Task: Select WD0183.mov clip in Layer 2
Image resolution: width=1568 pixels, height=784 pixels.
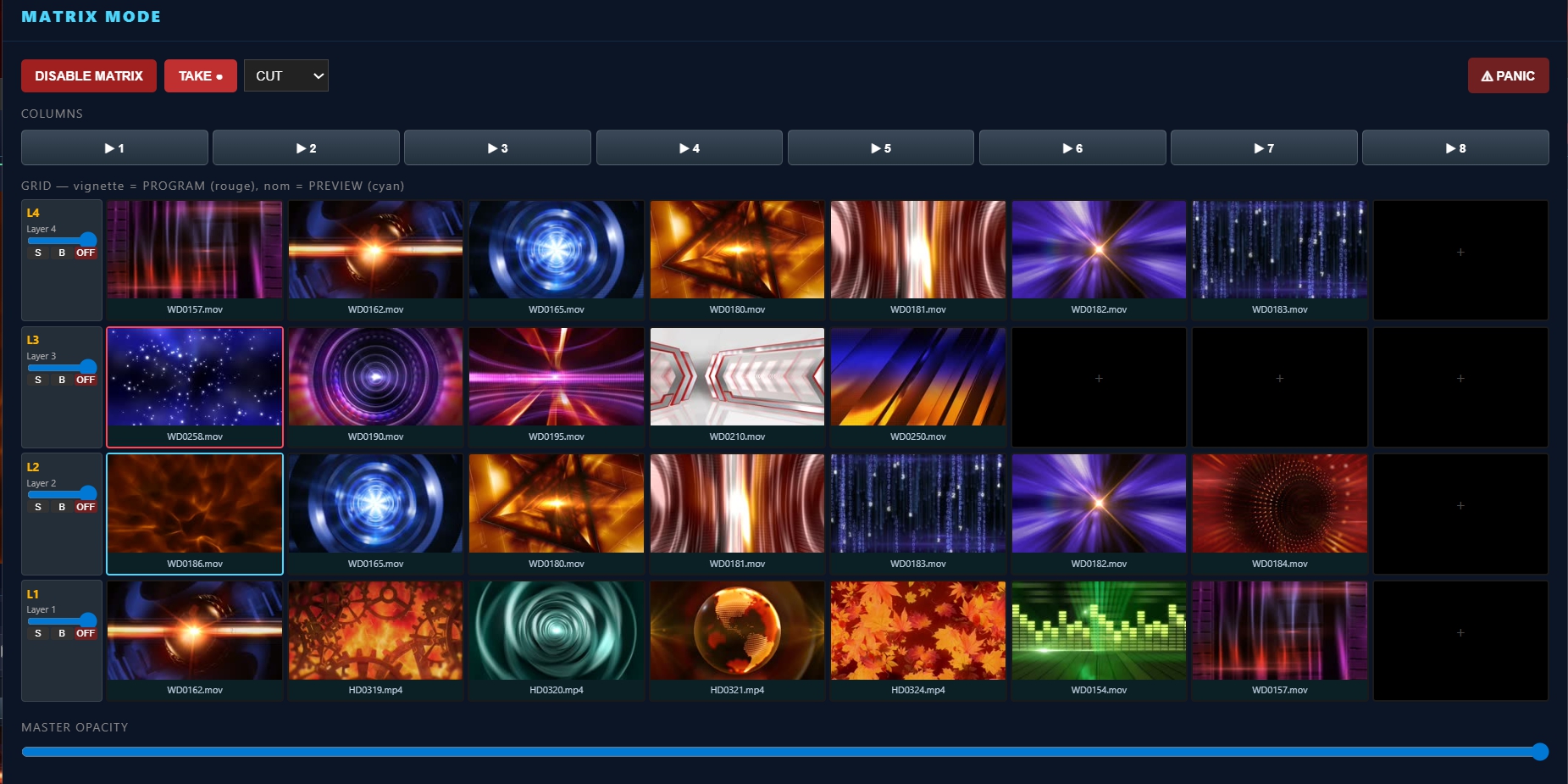Action: point(918,514)
